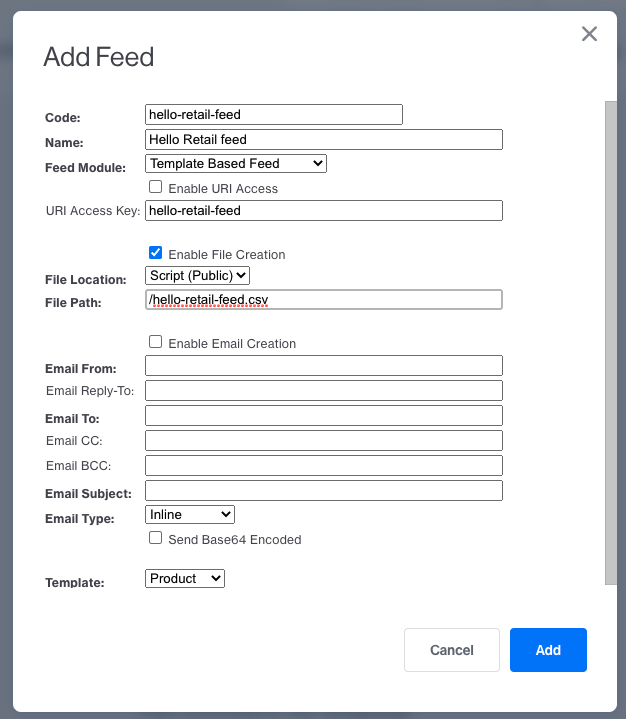Open the Feed Module dropdown
The height and width of the screenshot is (719, 626).
236,163
